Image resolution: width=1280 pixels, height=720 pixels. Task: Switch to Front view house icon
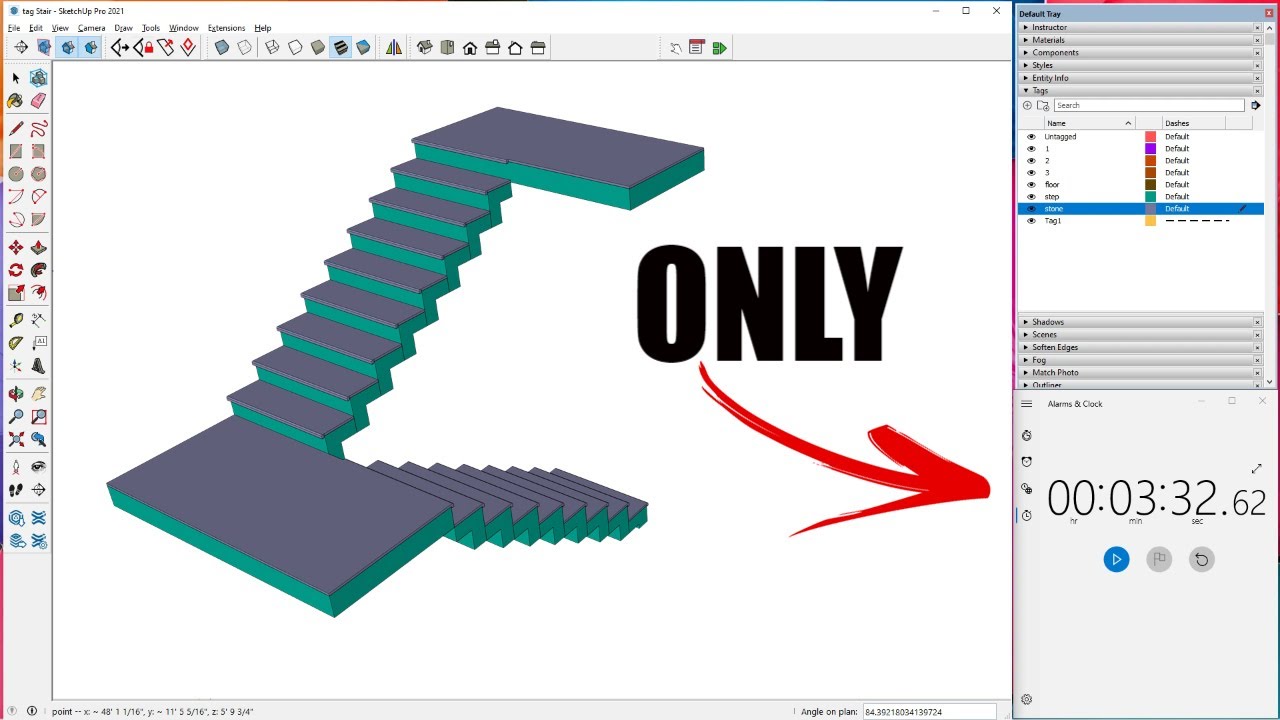pos(470,47)
